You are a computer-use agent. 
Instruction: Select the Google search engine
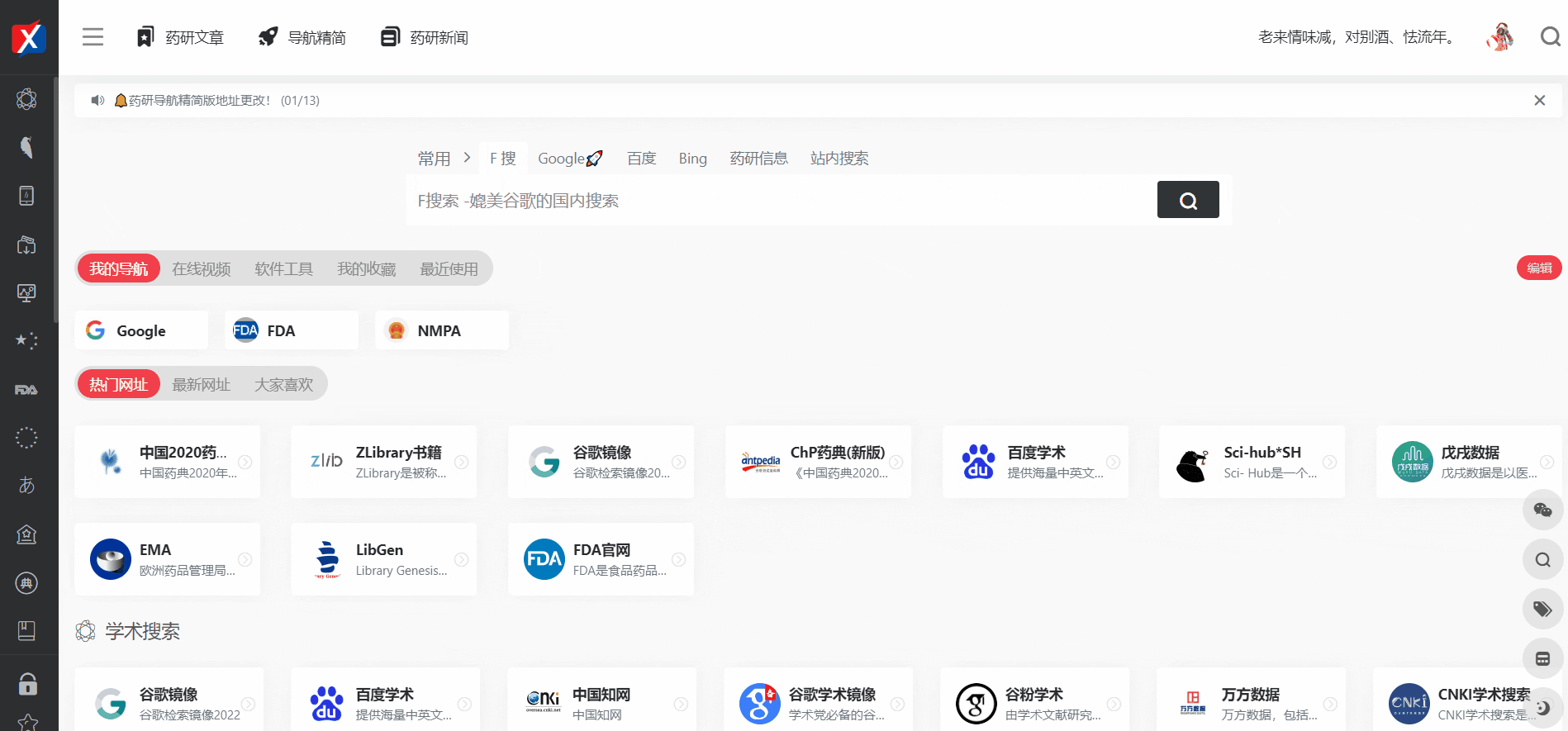[570, 158]
